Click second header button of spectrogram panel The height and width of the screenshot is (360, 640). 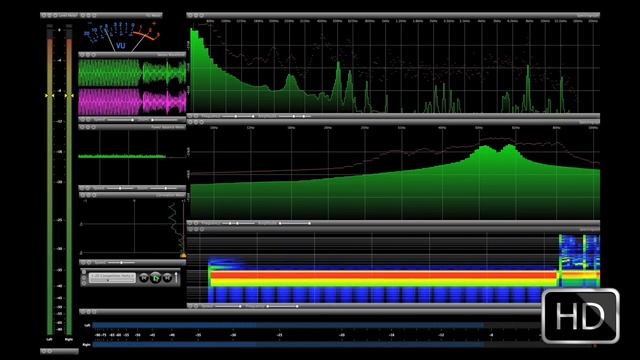click(x=196, y=229)
